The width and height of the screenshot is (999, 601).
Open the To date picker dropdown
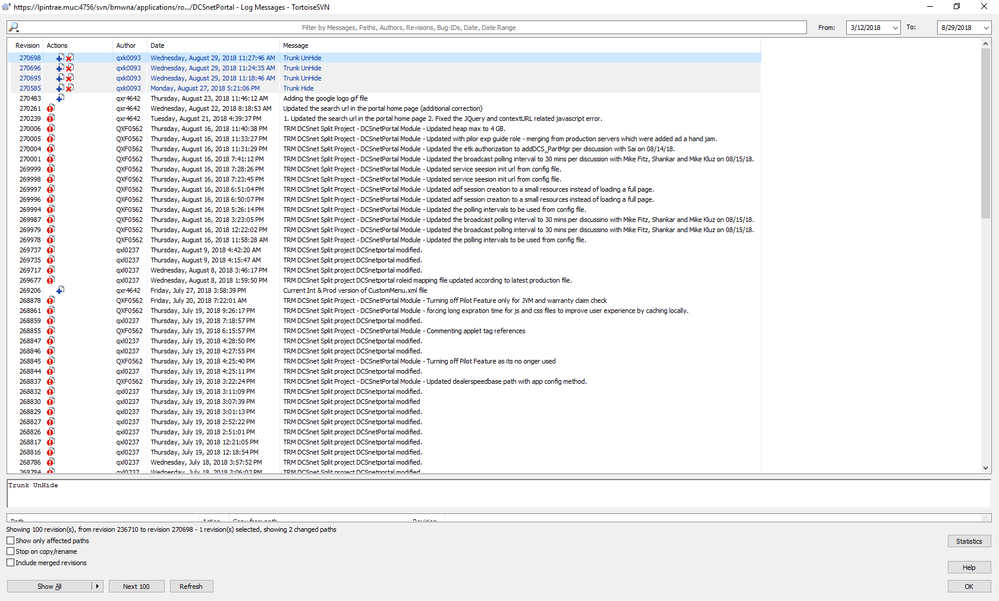pyautogui.click(x=986, y=28)
